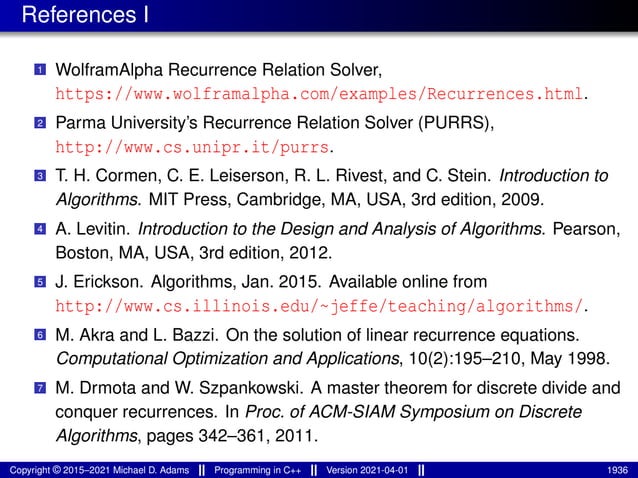Click the reference number 1 bullet
638x478 pixels.
click(x=40, y=70)
